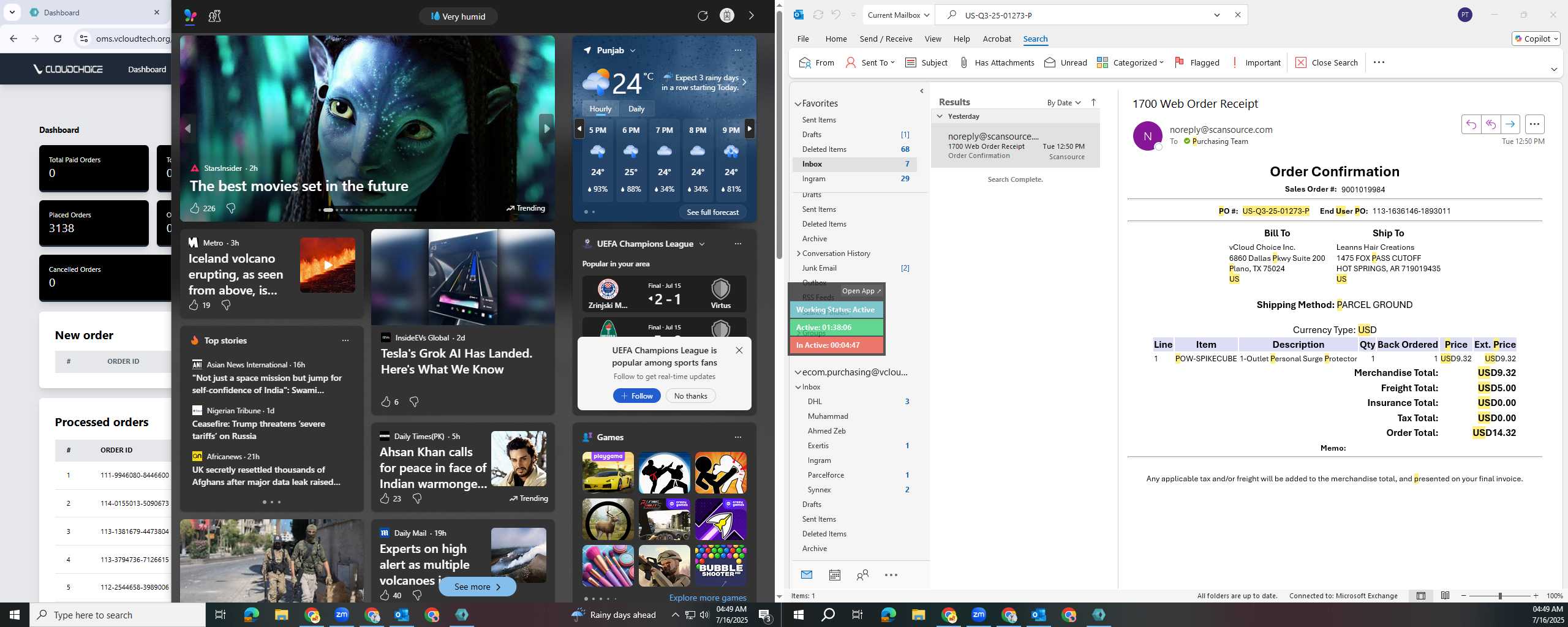Open Bubble Shooter game thumbnail
This screenshot has height=627, width=1568.
(721, 566)
